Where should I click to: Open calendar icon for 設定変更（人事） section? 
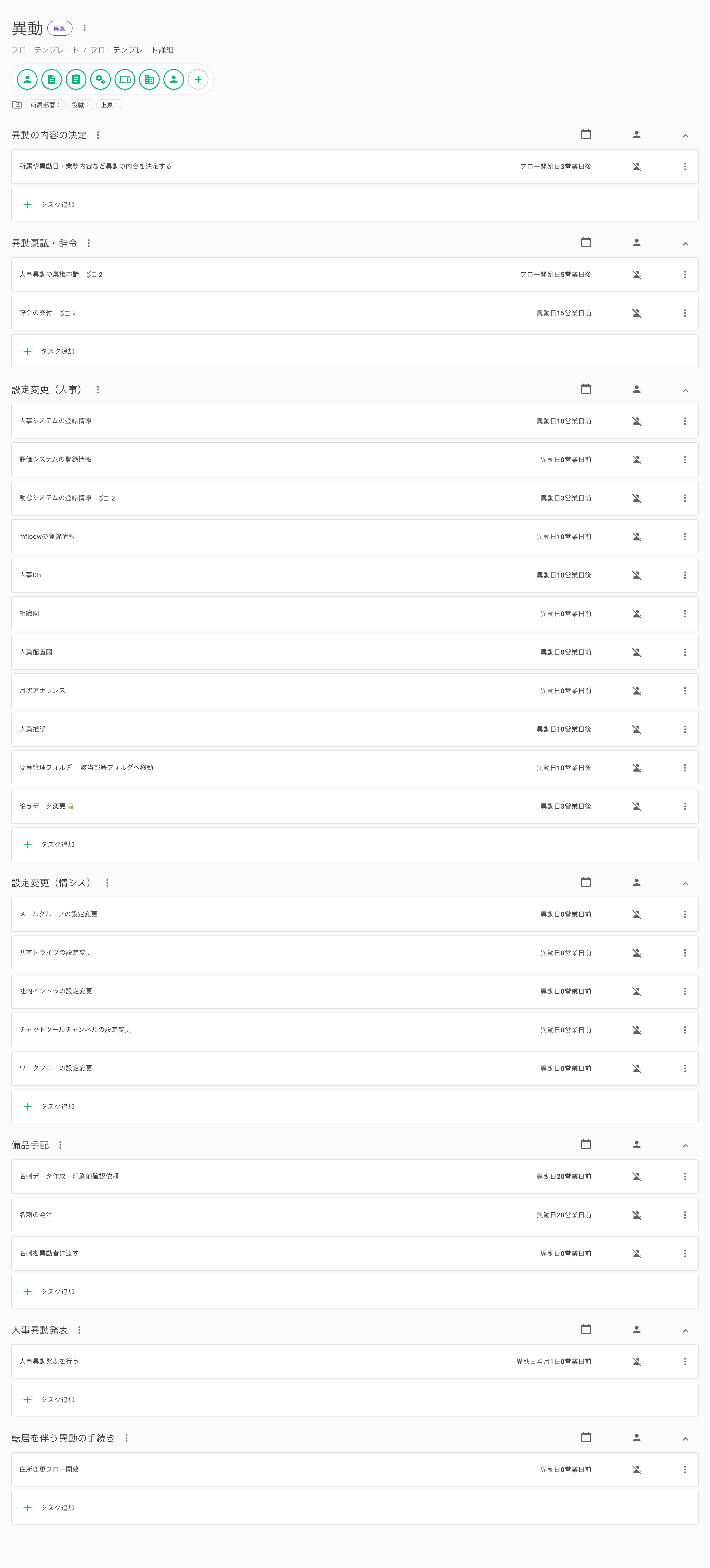click(x=586, y=389)
